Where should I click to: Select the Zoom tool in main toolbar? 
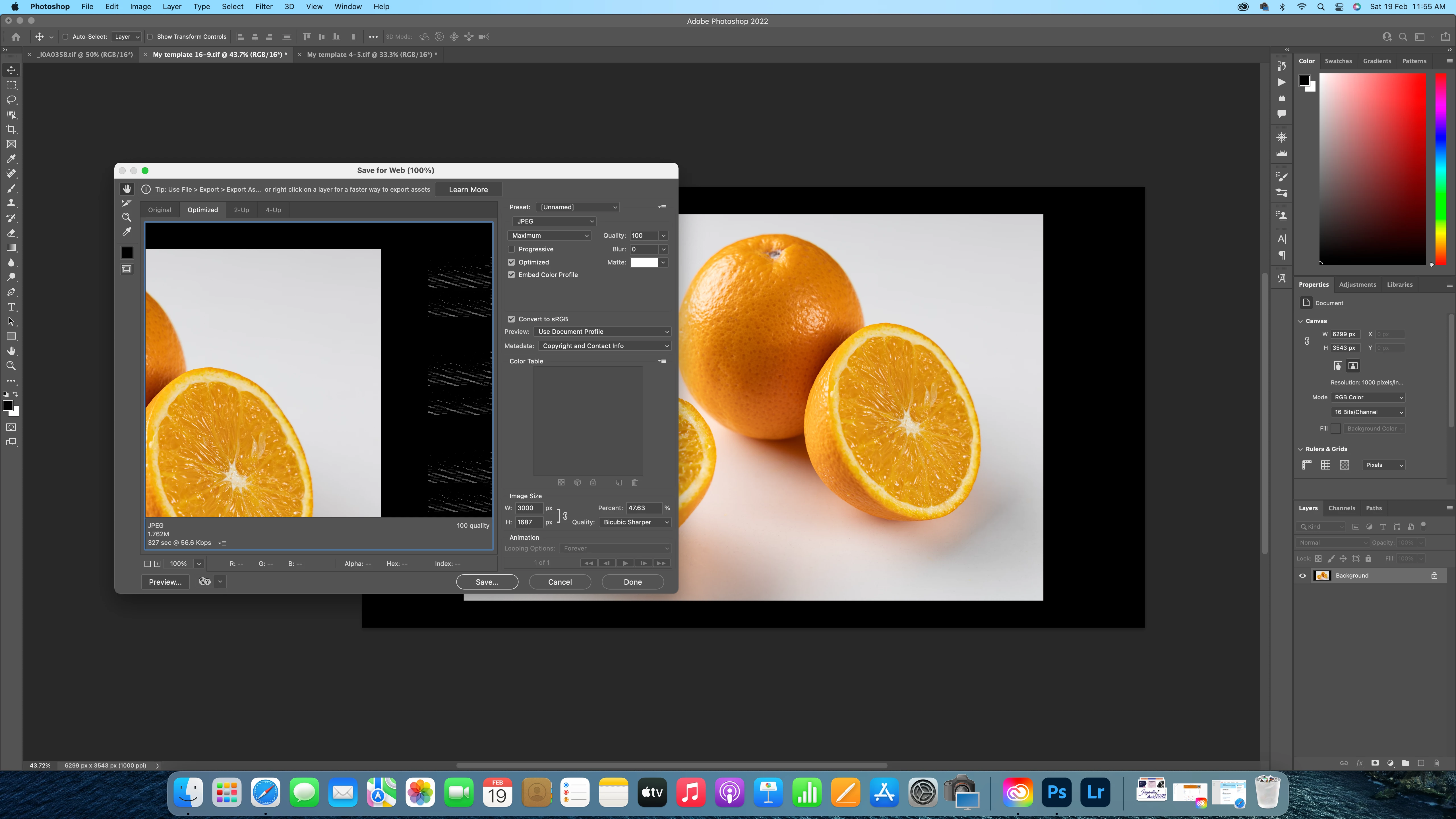pos(11,366)
